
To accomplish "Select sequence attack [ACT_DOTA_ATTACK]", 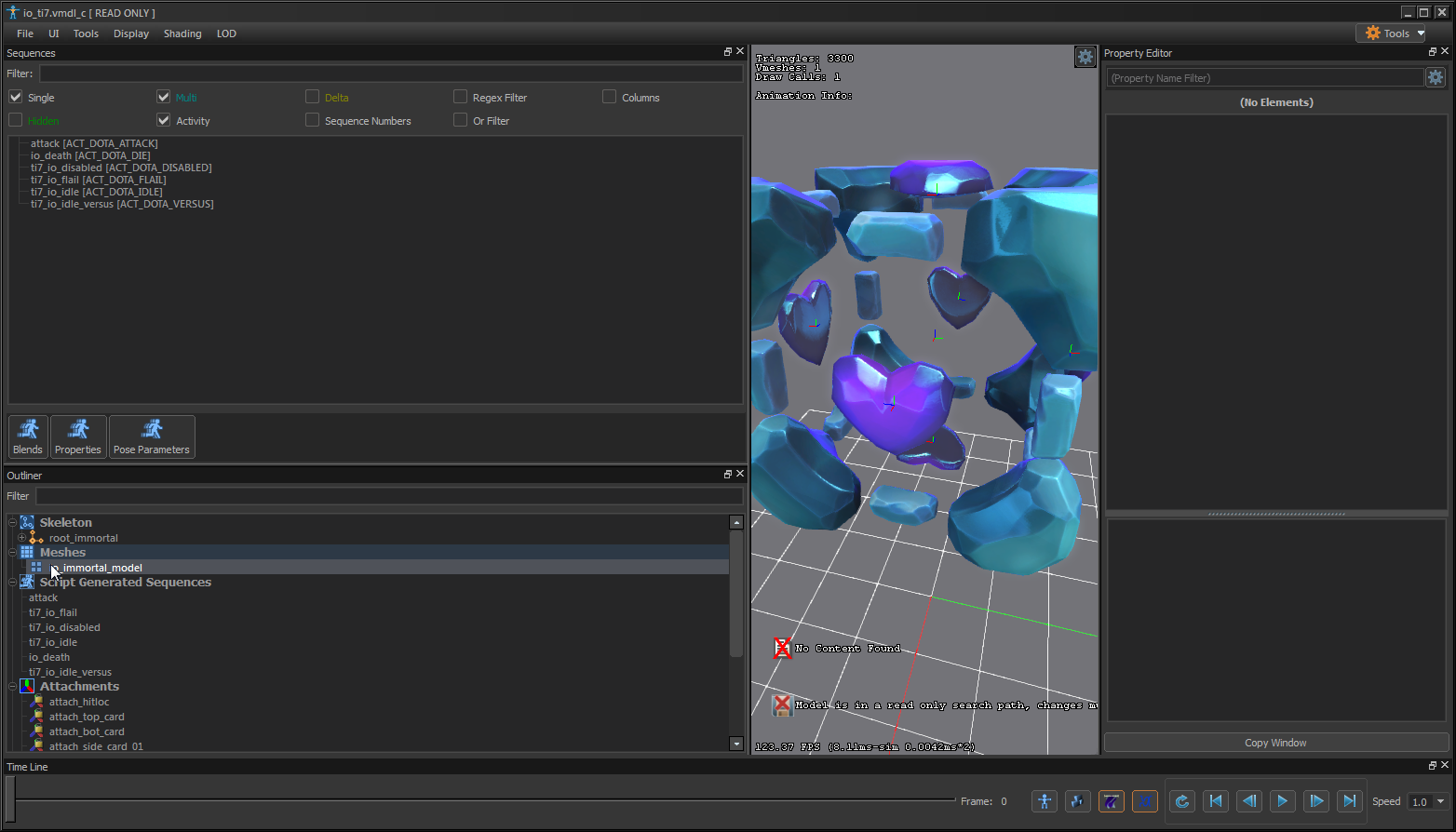I will point(94,143).
